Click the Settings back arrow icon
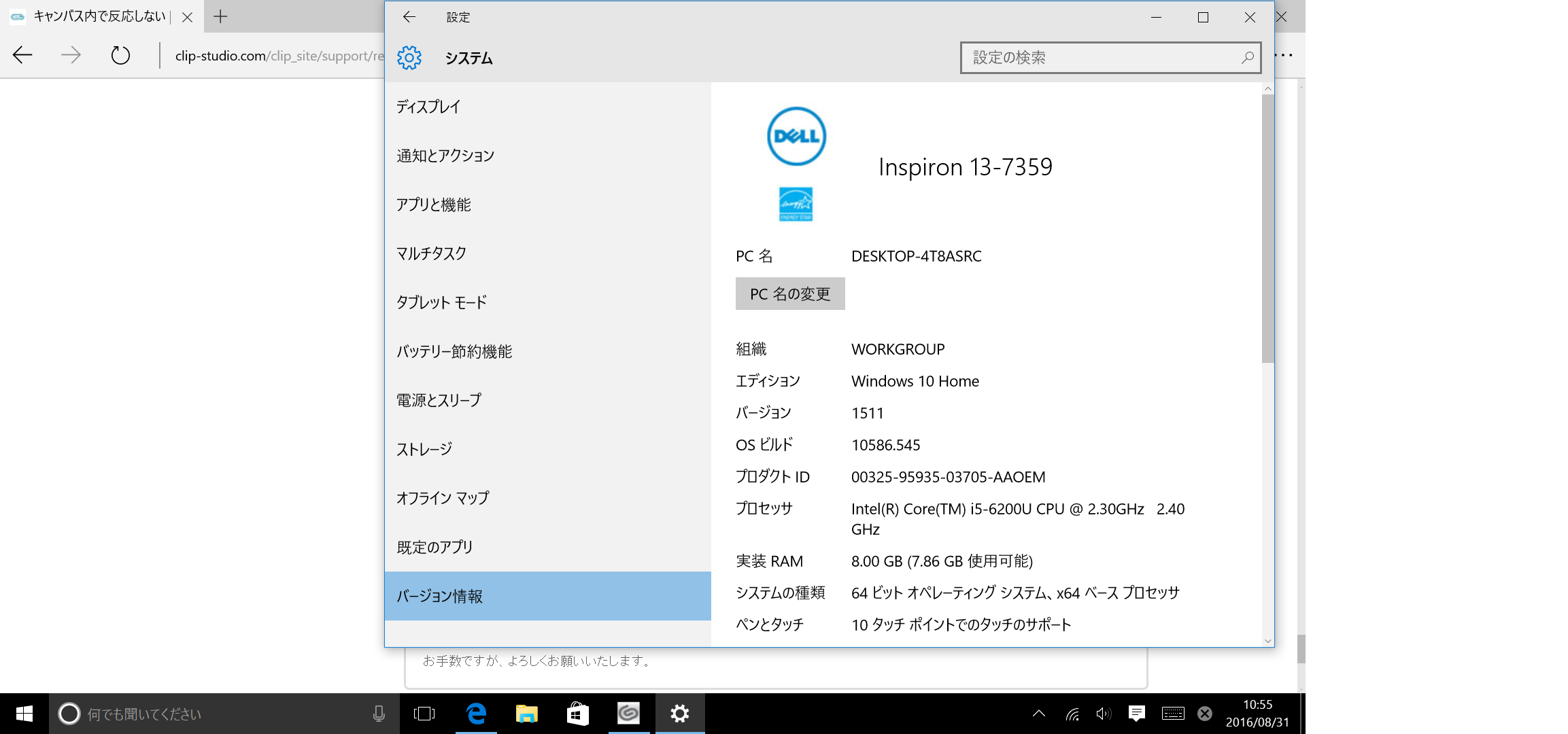This screenshot has height=734, width=1568. [x=409, y=17]
